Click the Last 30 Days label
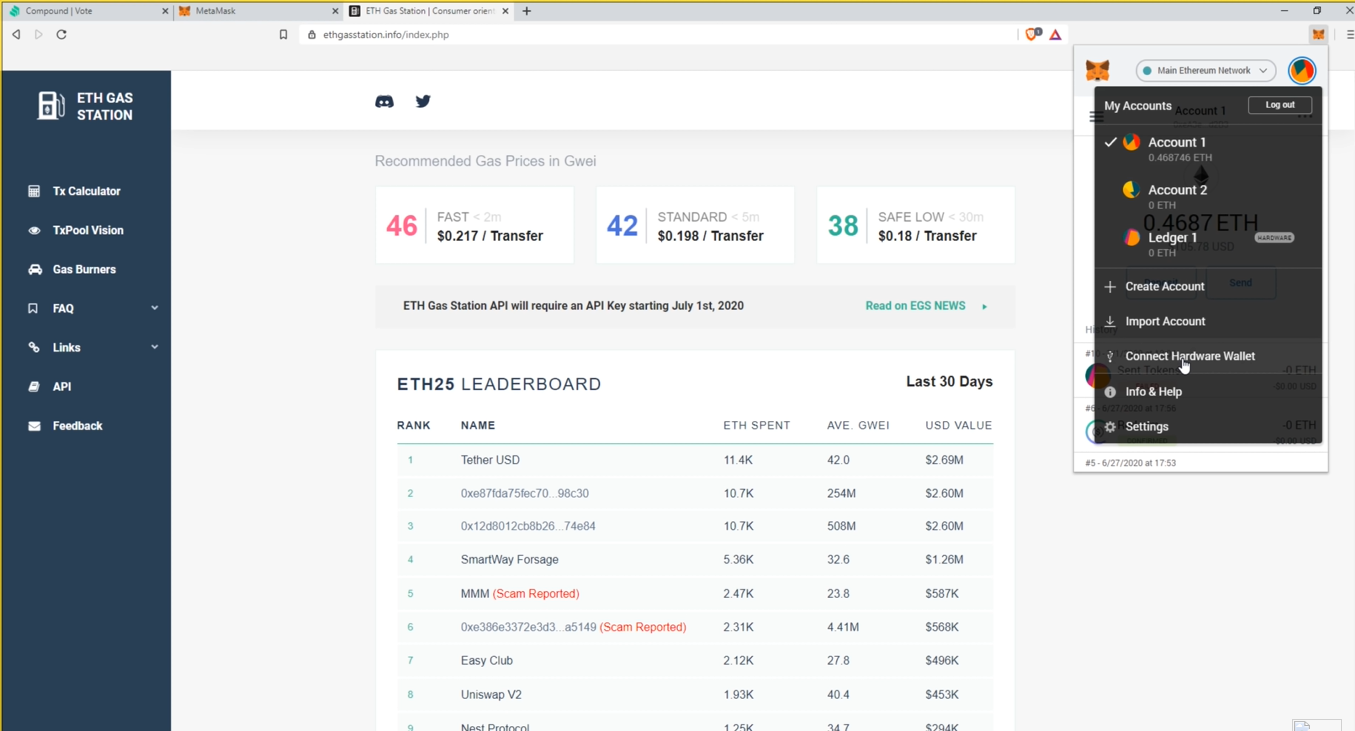 (949, 382)
